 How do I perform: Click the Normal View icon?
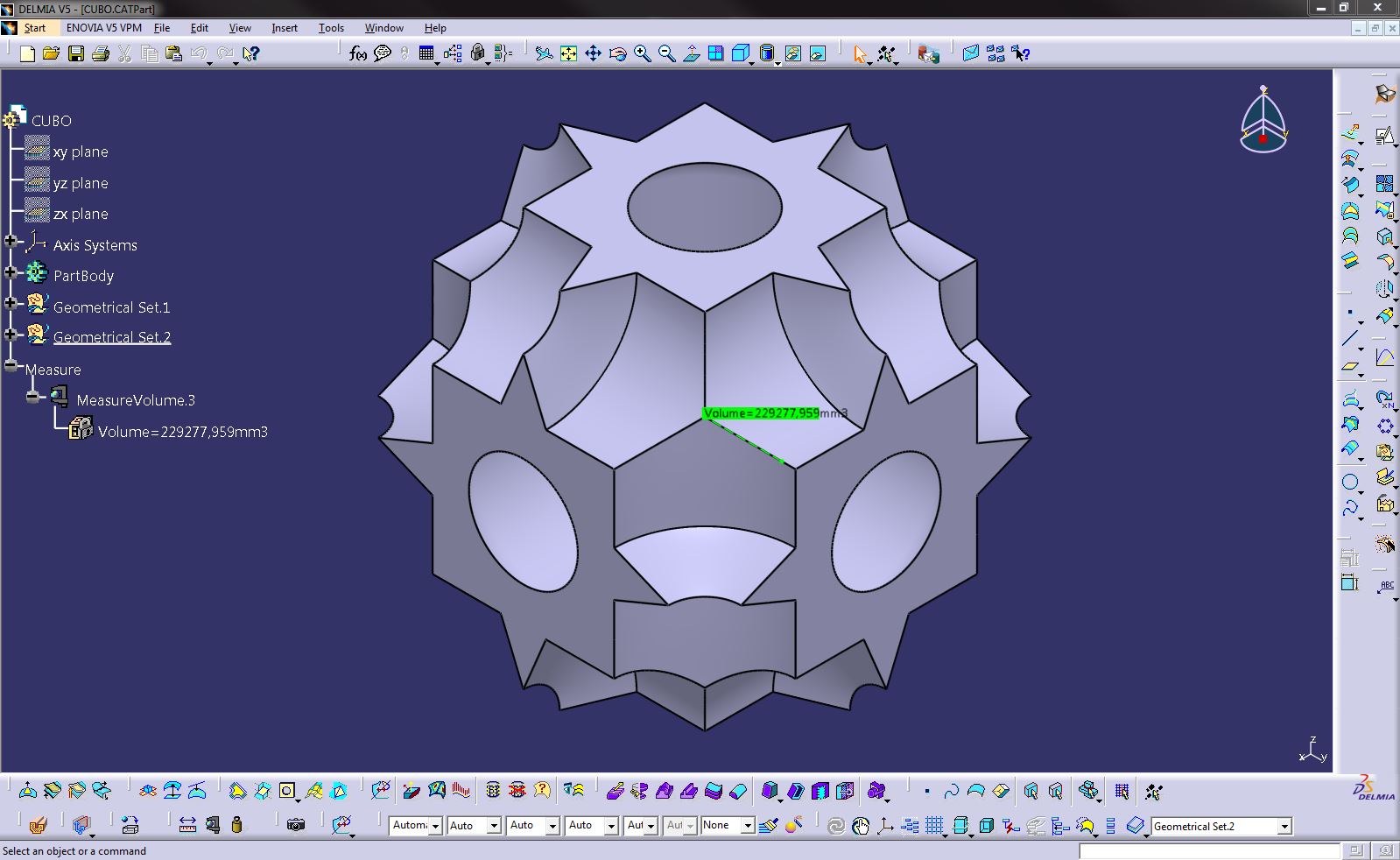click(692, 54)
